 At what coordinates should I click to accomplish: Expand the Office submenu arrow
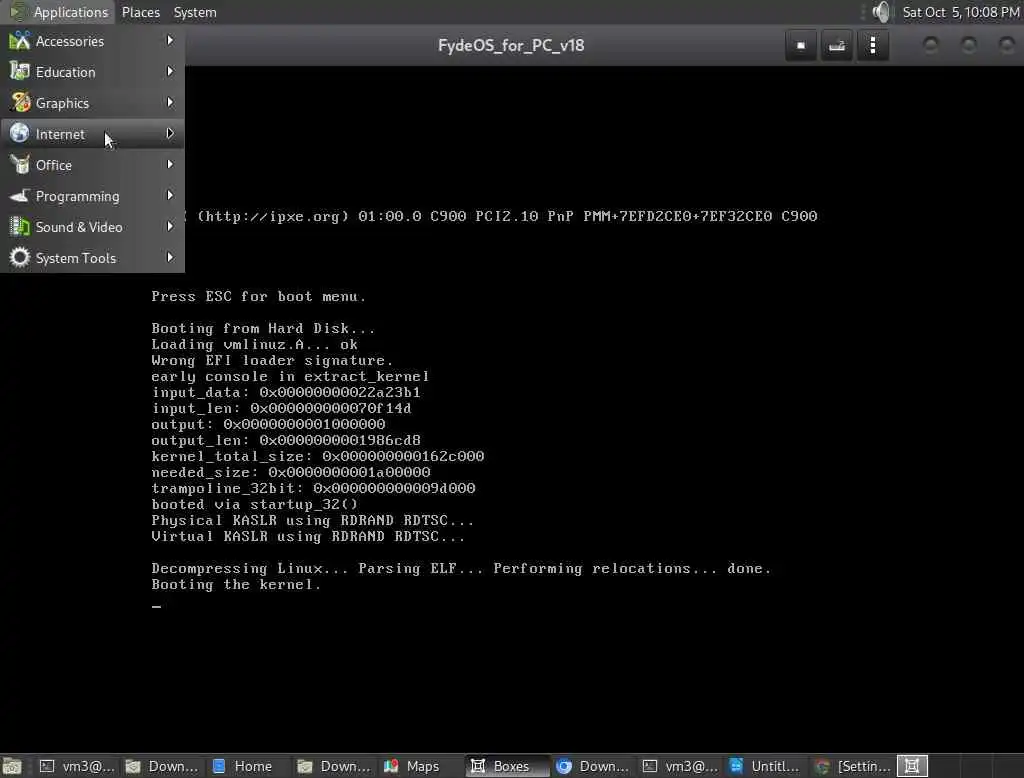point(170,165)
